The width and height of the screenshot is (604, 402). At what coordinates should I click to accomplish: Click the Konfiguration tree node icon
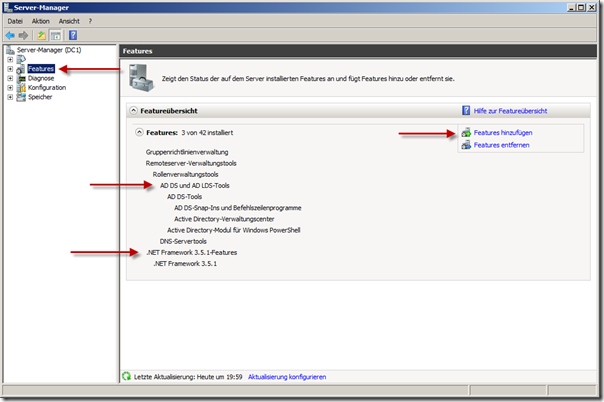(x=22, y=88)
